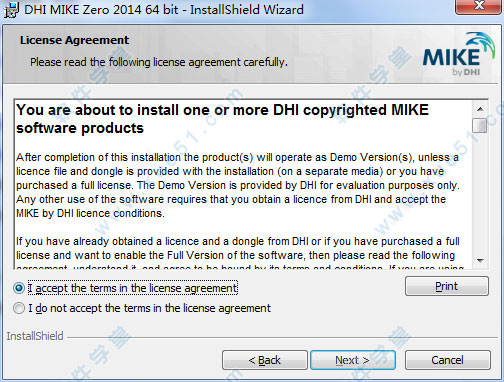Click the scrollbar track below the thumb
The width and height of the screenshot is (504, 382).
pyautogui.click(x=480, y=193)
